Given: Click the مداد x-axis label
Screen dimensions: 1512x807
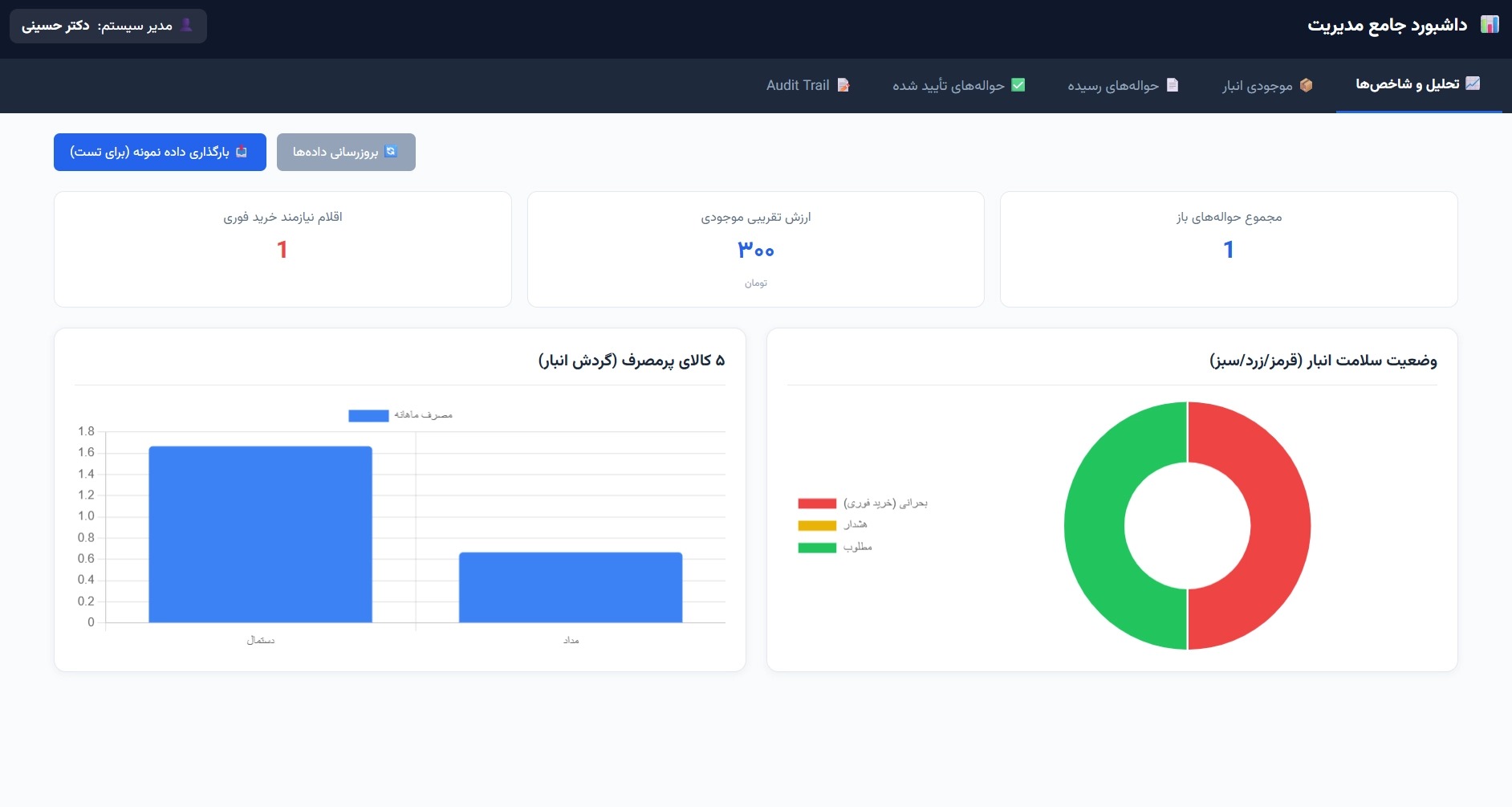Looking at the screenshot, I should (x=571, y=640).
